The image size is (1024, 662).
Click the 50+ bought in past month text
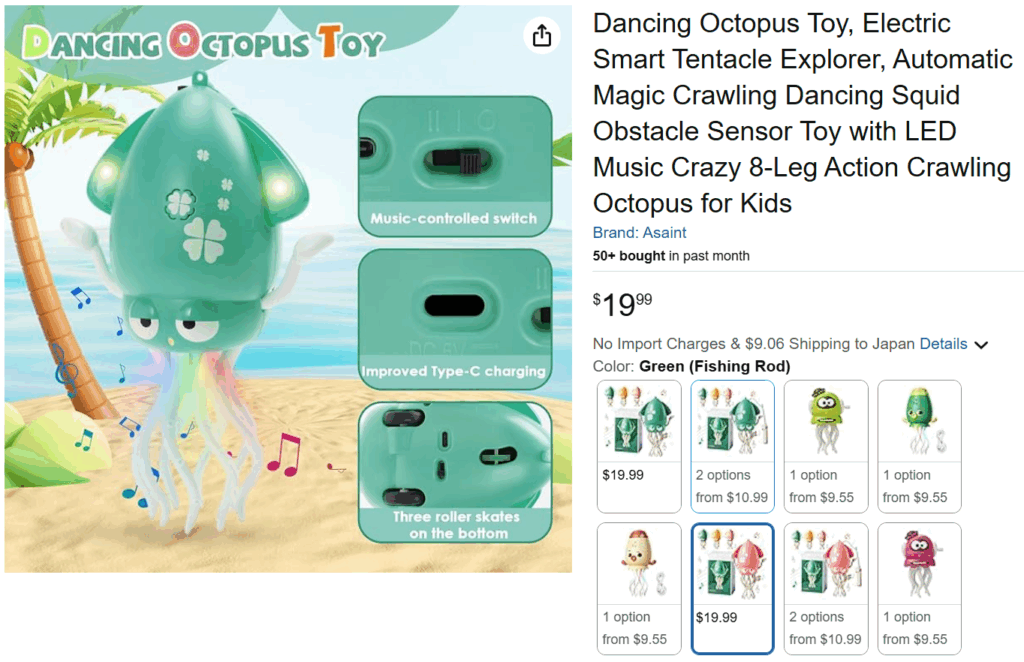671,256
